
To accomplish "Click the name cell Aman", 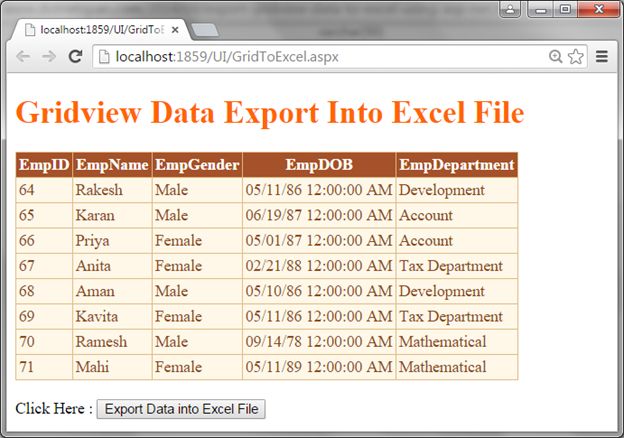I will click(112, 291).
